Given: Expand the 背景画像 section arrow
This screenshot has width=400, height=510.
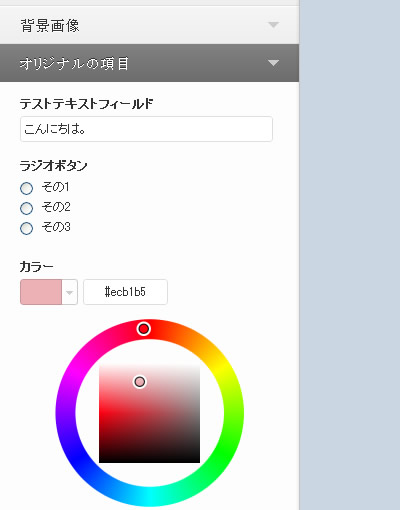Looking at the screenshot, I should (273, 25).
